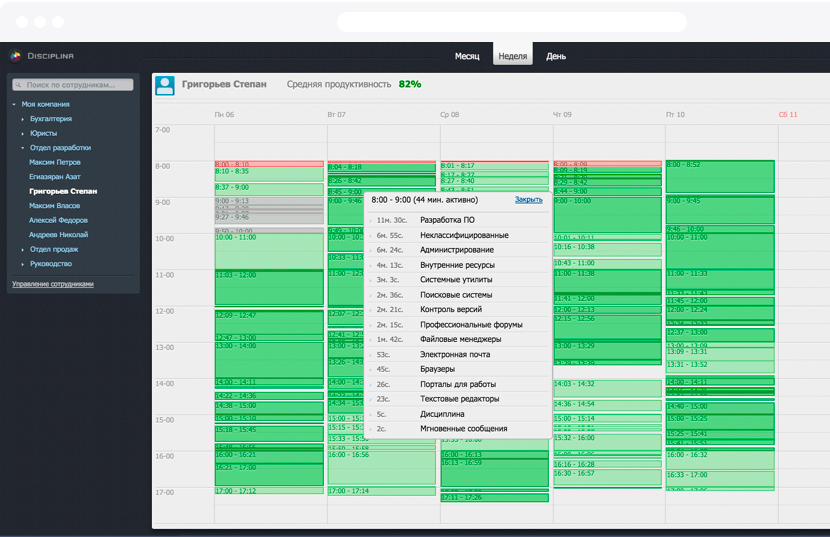830x537 pixels.
Task: Click the Порталы для работы row
Action: tap(458, 384)
